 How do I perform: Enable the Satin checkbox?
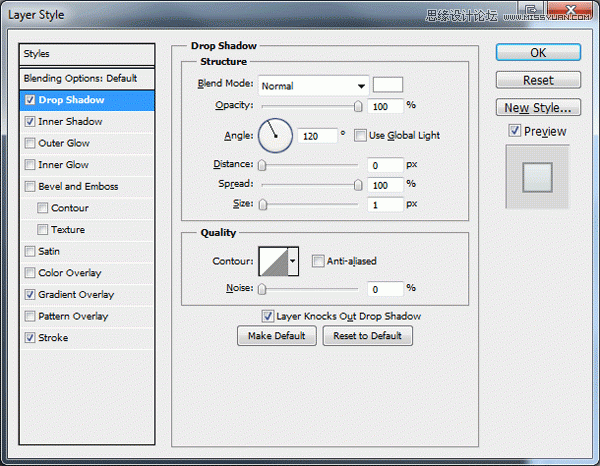click(x=30, y=251)
